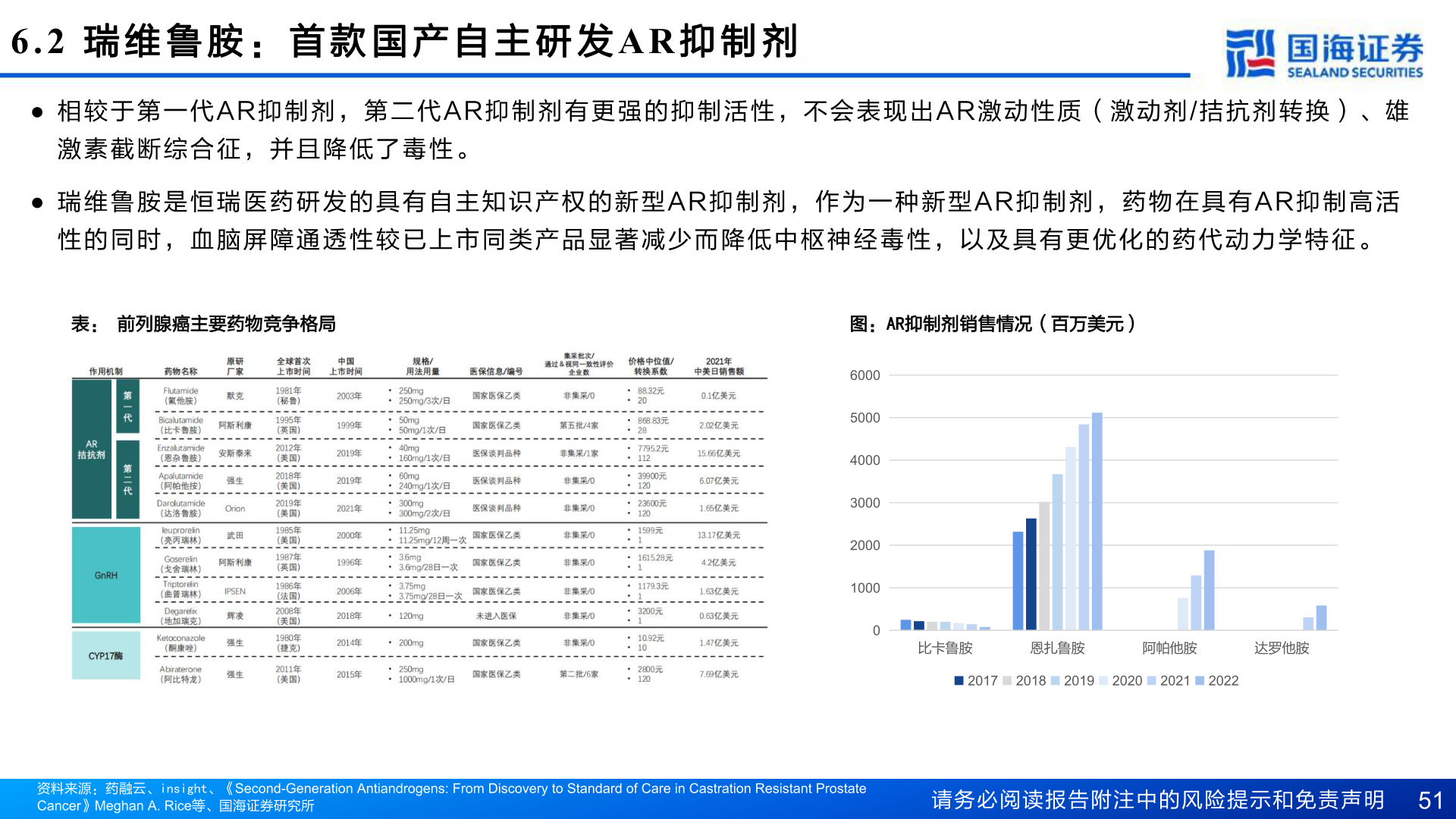Viewport: 1456px width, 819px height.
Task: Click the 13.17亿美元 sales value
Action: pyautogui.click(x=719, y=535)
